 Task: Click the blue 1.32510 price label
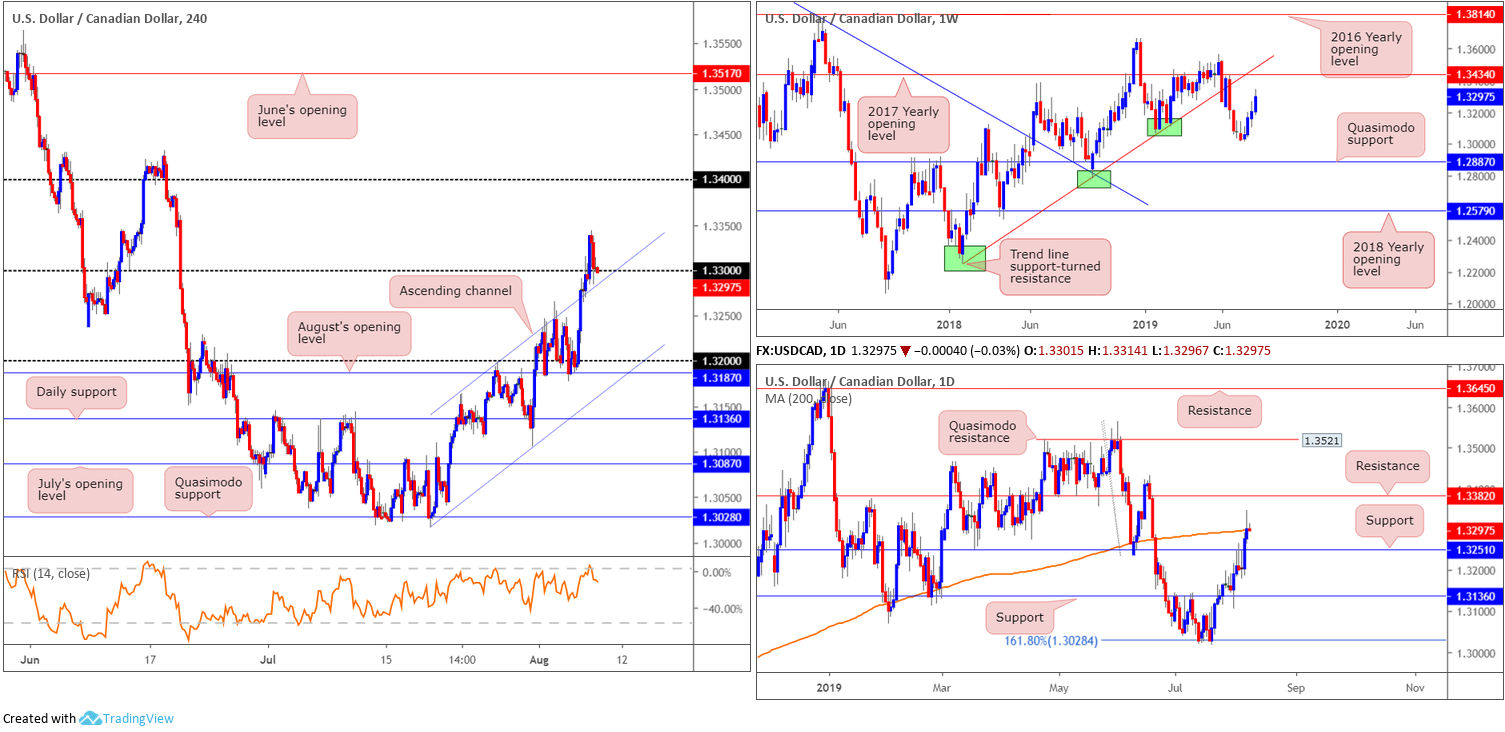[x=1476, y=549]
